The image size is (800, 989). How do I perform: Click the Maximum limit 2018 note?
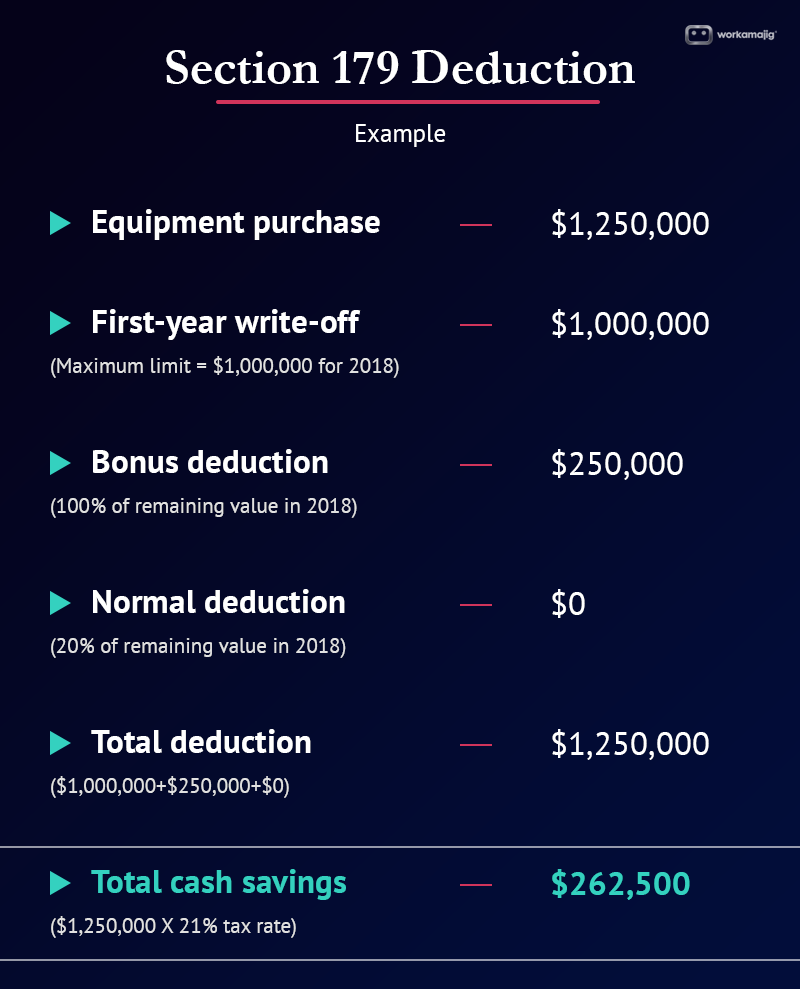(225, 366)
